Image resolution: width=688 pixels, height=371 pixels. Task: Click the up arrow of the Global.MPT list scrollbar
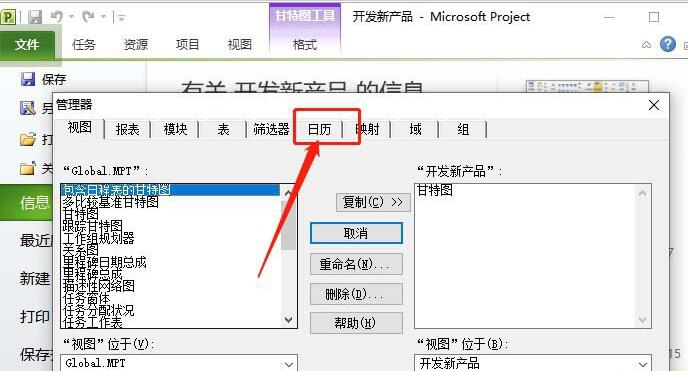click(x=288, y=193)
